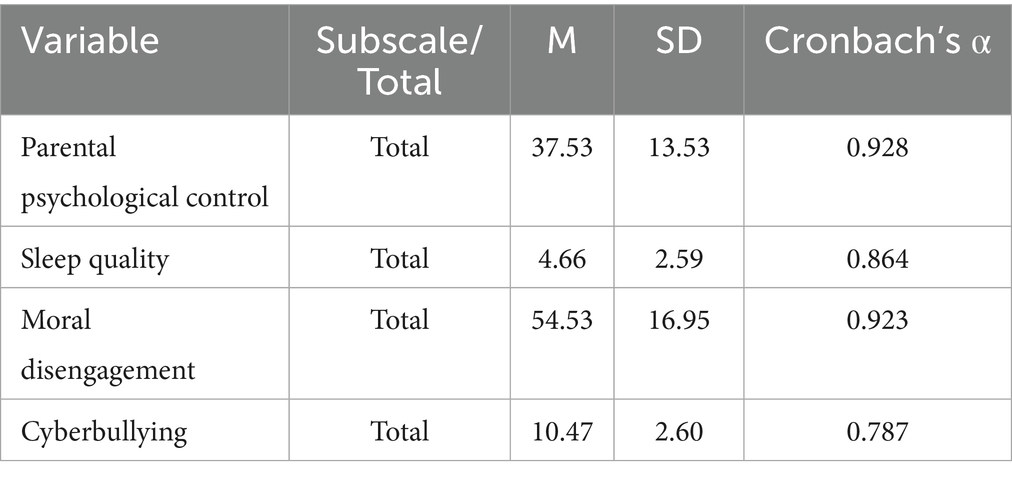Click the Variable column header
The width and height of the screenshot is (1012, 479).
tap(92, 41)
